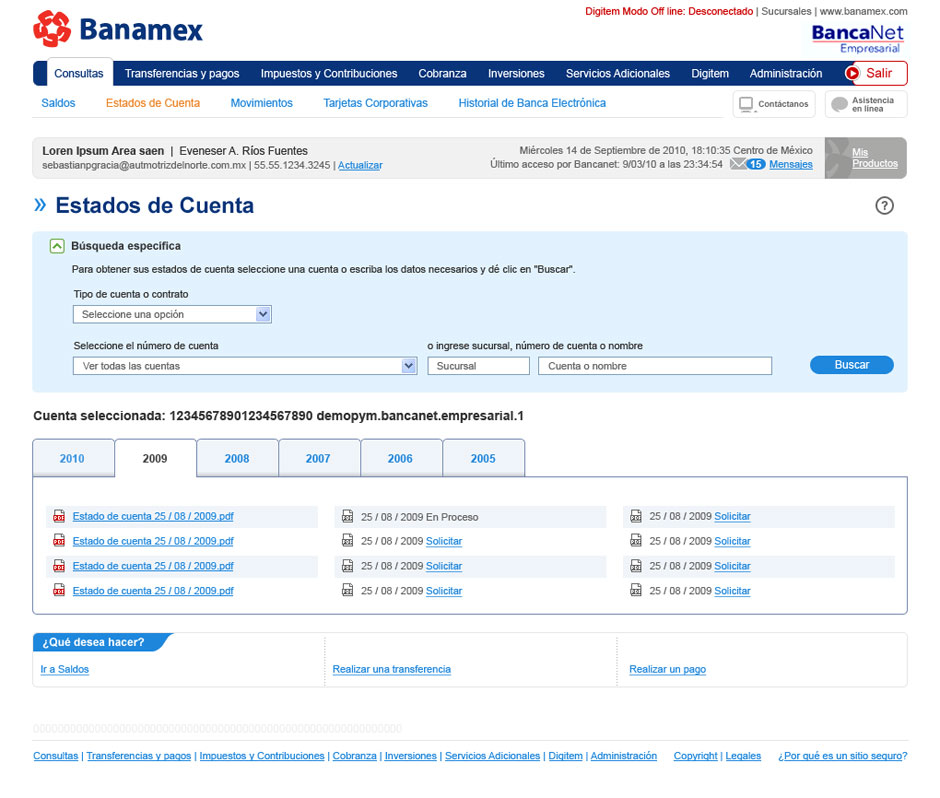Click the PDF icon of the first statement
The height and width of the screenshot is (798, 940).
coord(59,516)
